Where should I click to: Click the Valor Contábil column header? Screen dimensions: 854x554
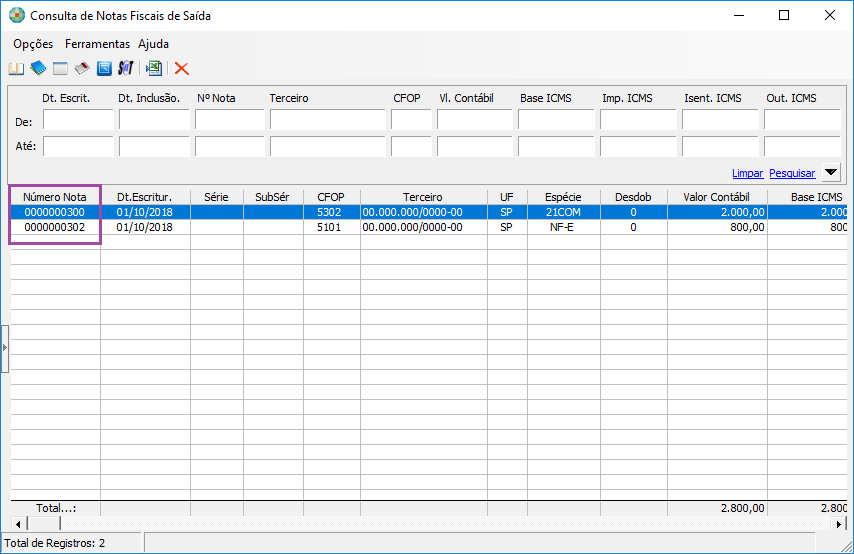tap(716, 197)
